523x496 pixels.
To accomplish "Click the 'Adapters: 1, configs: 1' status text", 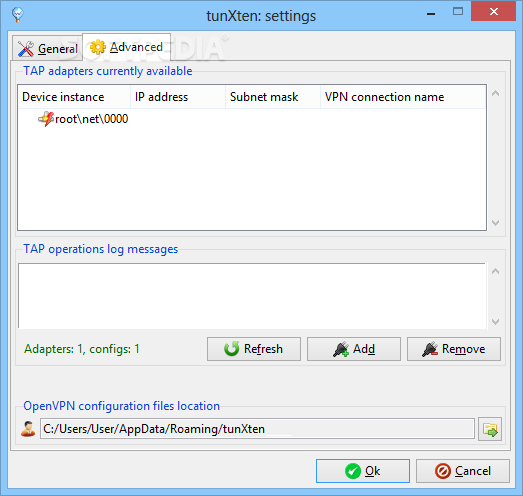I will point(82,349).
